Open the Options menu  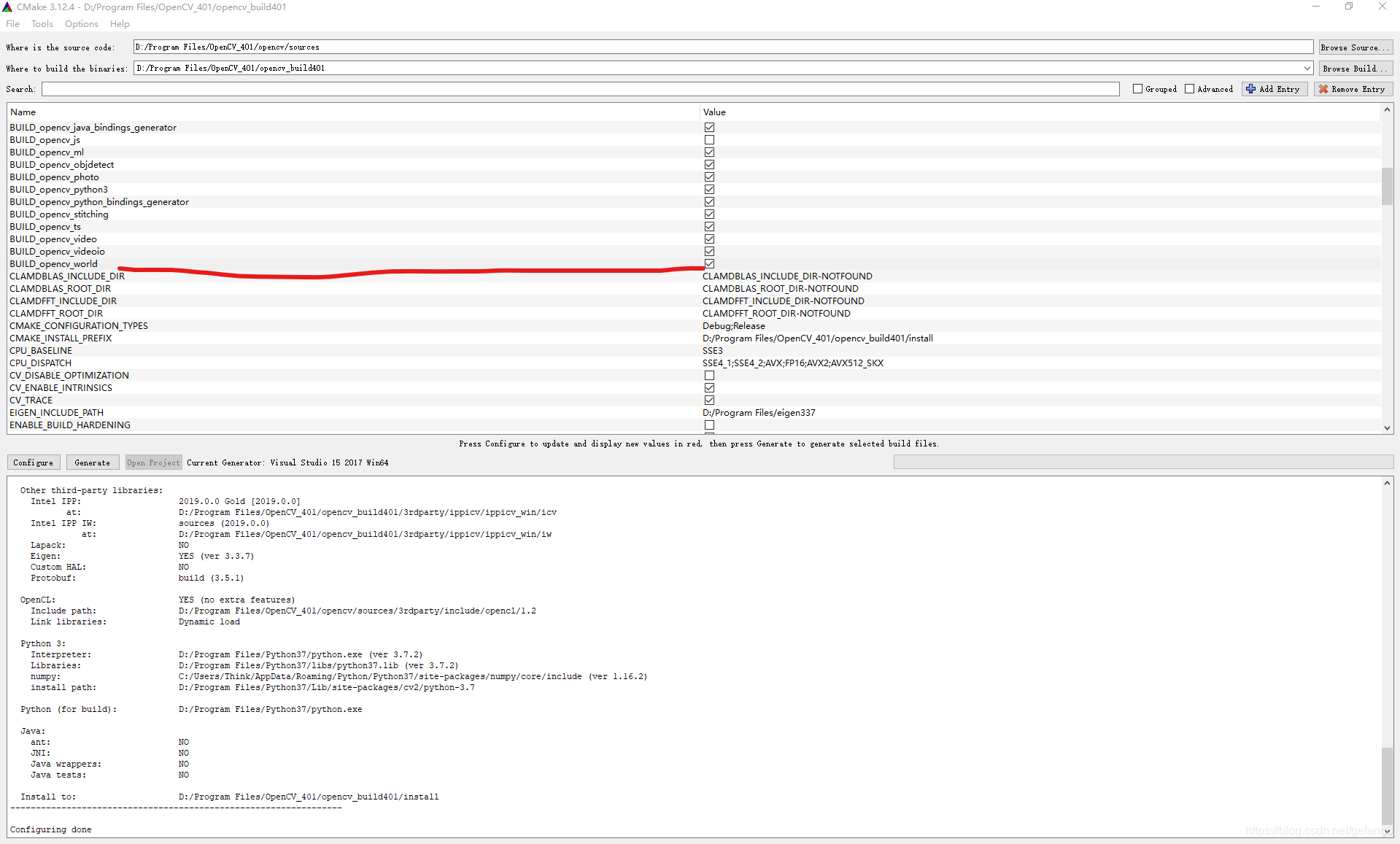tap(82, 24)
